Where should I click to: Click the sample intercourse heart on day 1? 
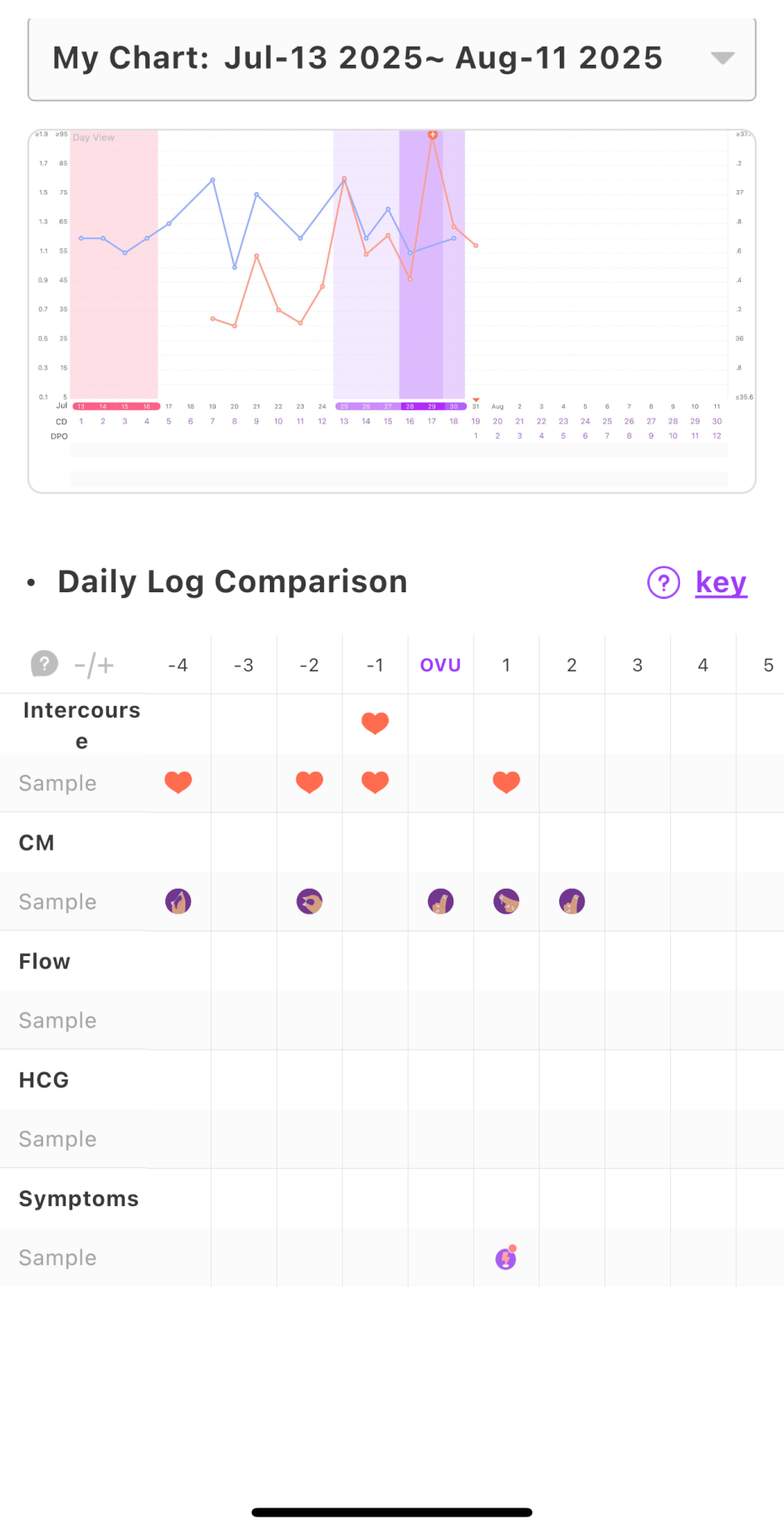pos(507,782)
